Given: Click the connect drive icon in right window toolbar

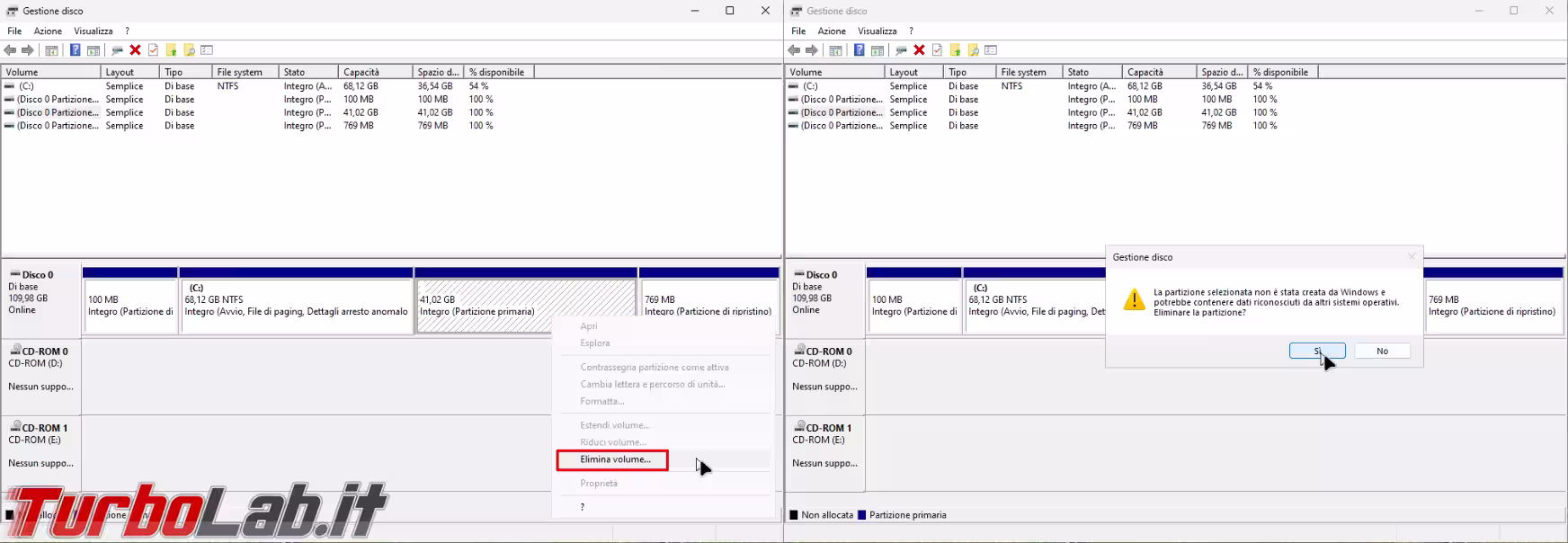Looking at the screenshot, I should pyautogui.click(x=900, y=50).
